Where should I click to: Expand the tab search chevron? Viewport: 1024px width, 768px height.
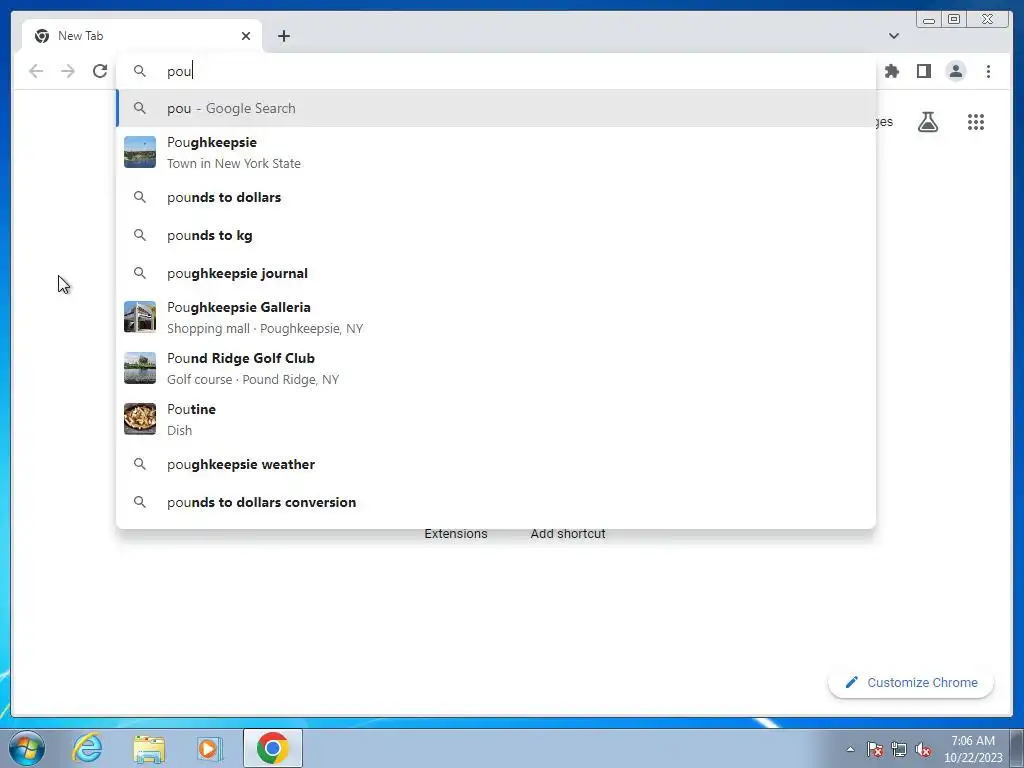(x=893, y=36)
